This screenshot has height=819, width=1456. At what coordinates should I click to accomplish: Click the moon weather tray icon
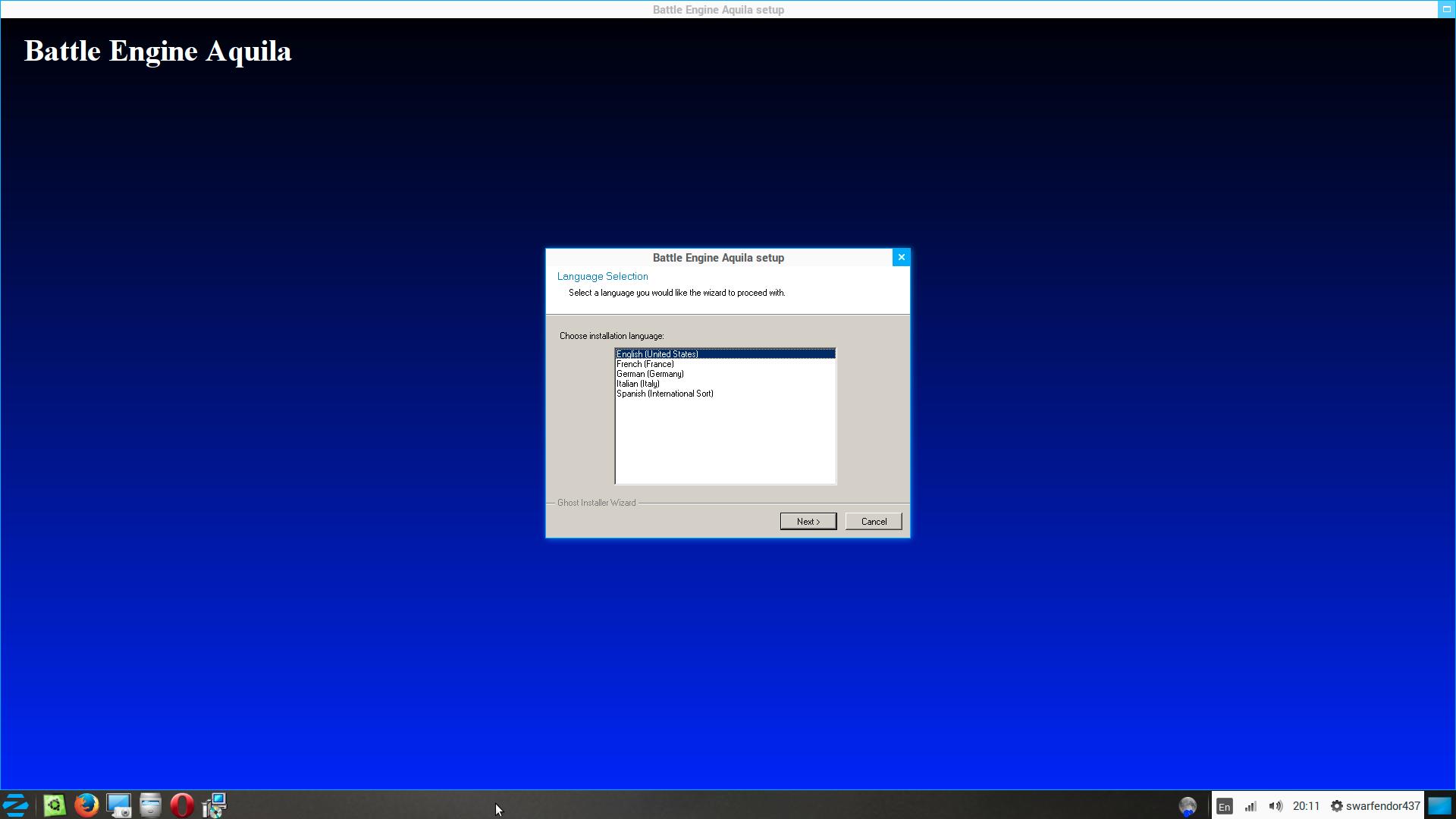click(1188, 806)
